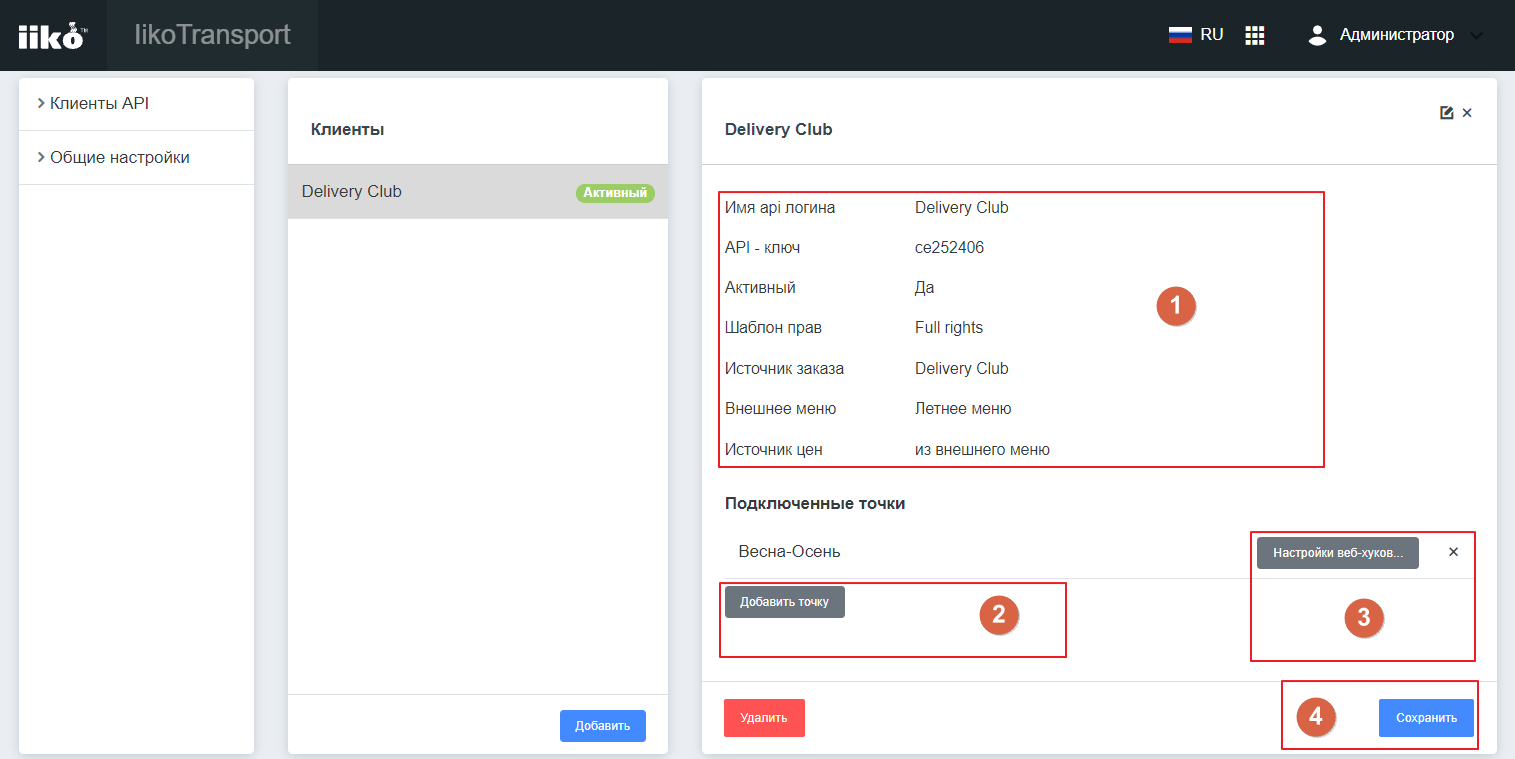
Task: Remove the Весна-Осень connected point
Action: coord(1454,551)
